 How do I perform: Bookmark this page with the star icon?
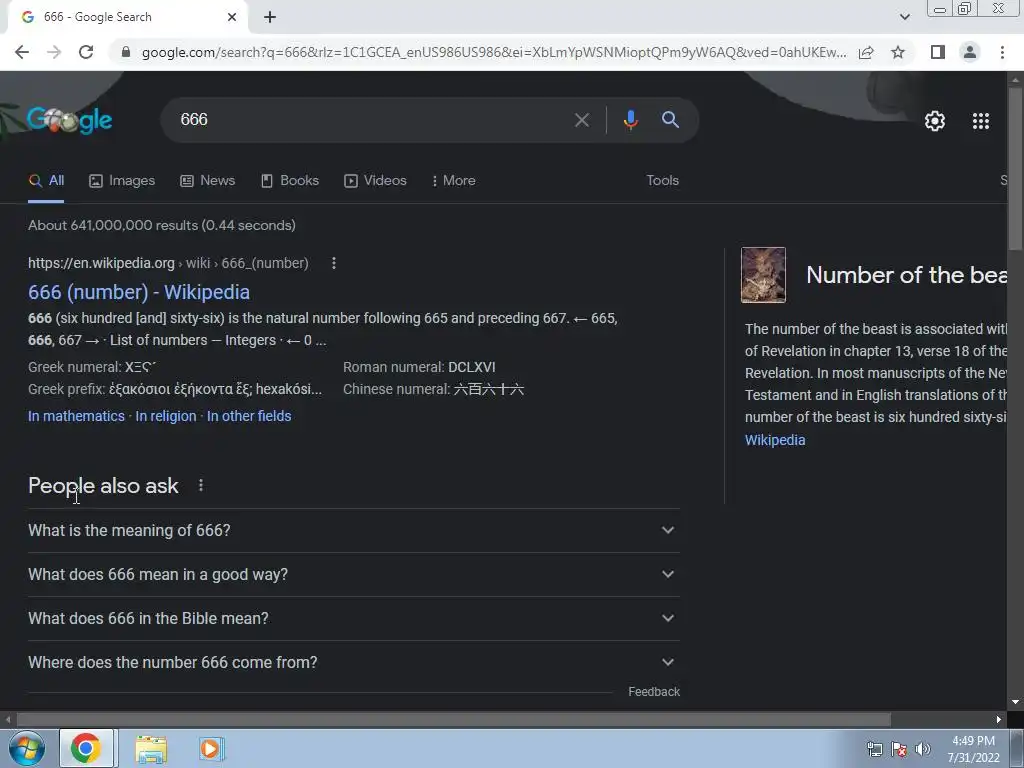click(898, 52)
